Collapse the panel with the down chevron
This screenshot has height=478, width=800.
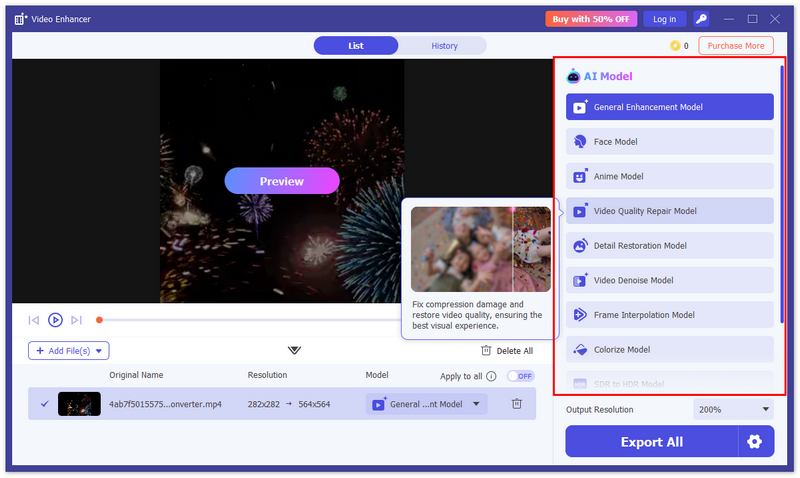click(x=294, y=350)
